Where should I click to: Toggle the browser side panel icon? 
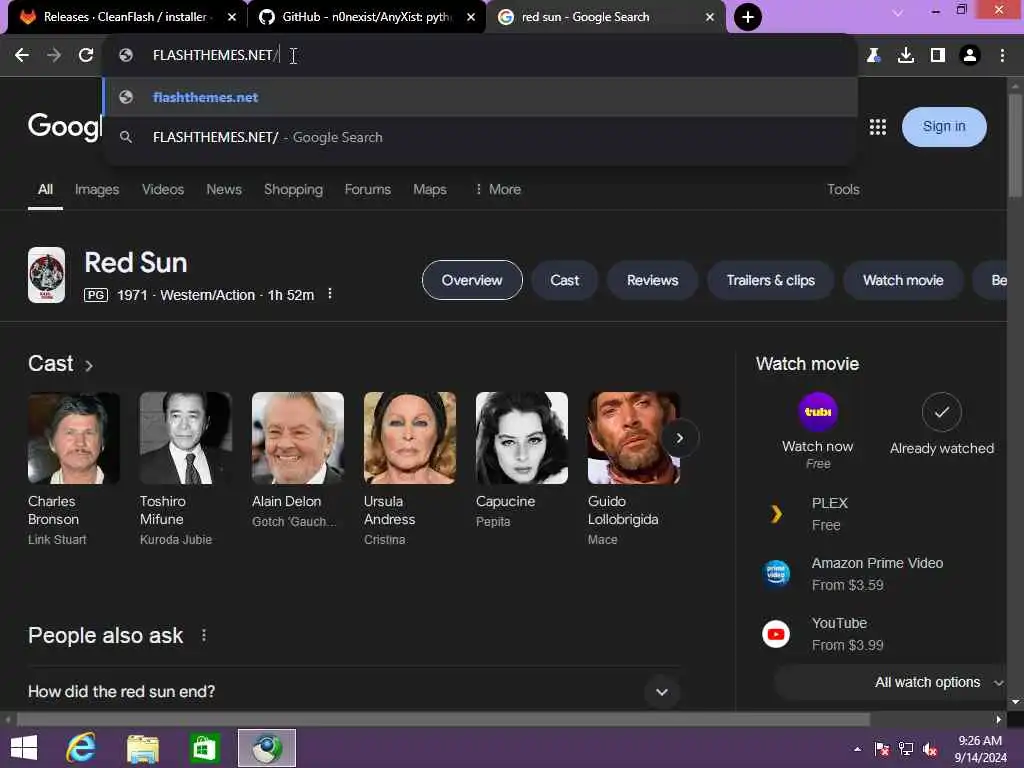pyautogui.click(x=938, y=56)
